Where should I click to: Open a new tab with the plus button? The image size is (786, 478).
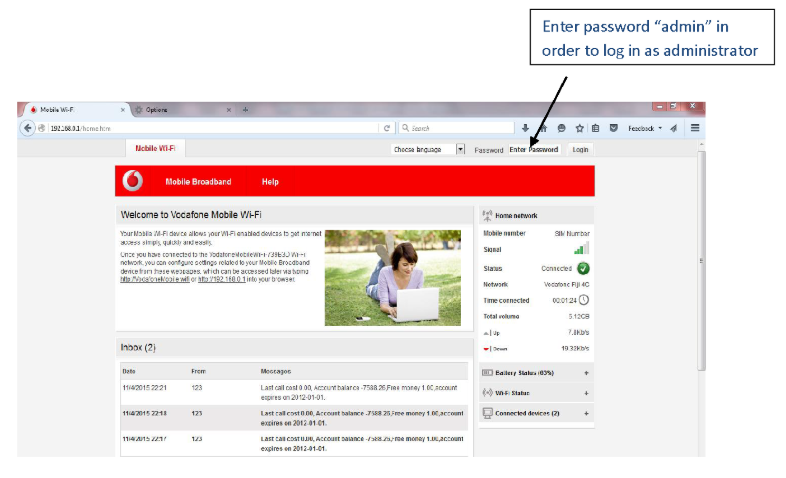(x=245, y=110)
